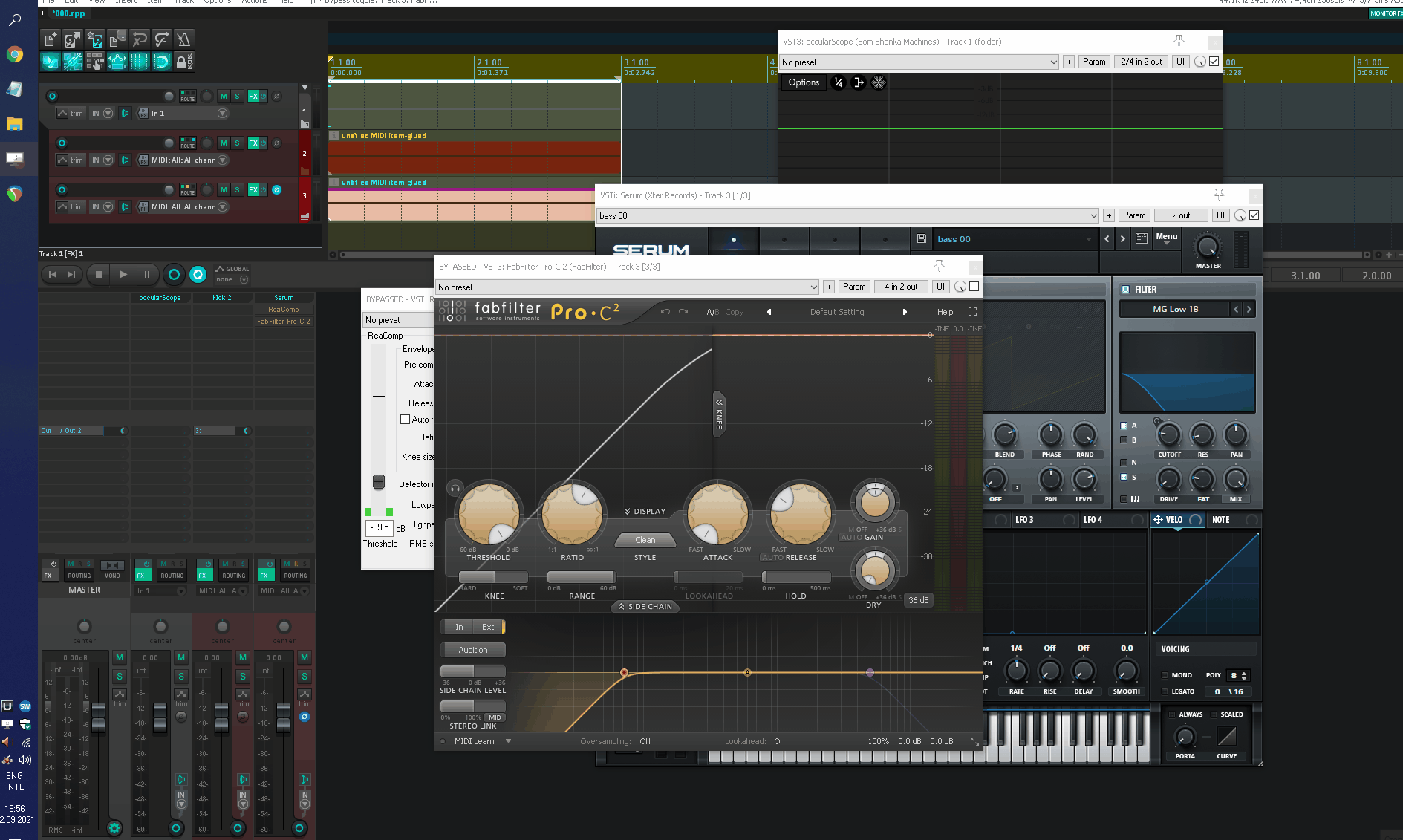Toggle Serum plugin bypass checkbox
This screenshot has width=1403, height=840.
1254,215
